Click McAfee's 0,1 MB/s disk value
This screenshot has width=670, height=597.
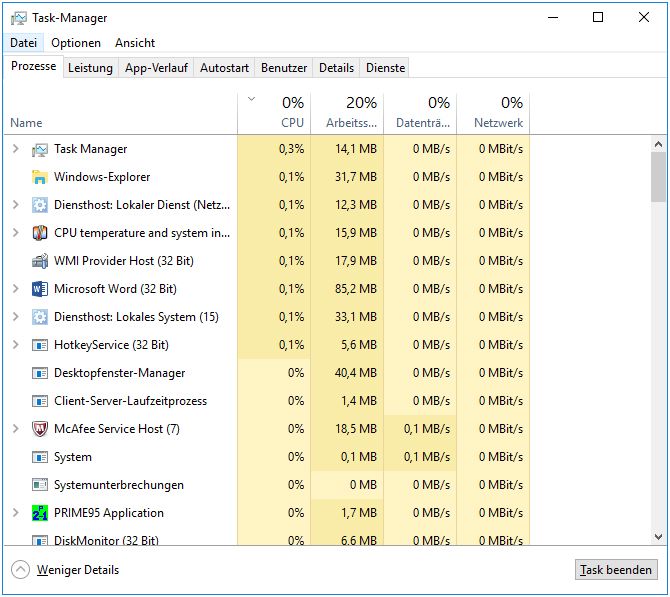pyautogui.click(x=427, y=429)
